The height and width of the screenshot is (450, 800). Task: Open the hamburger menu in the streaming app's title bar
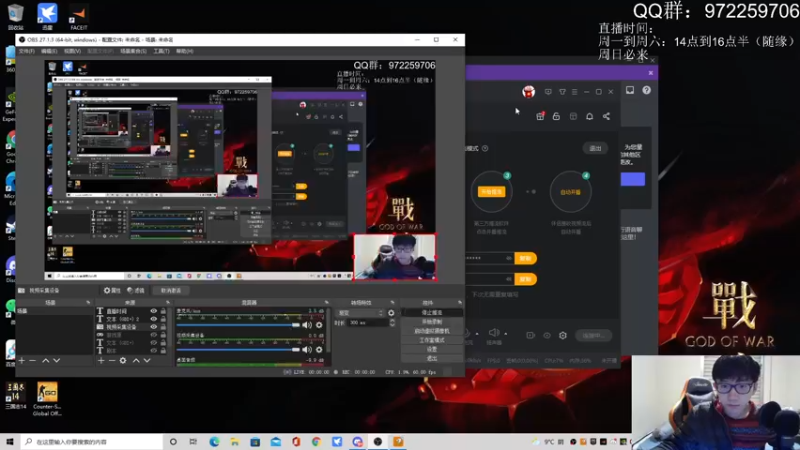(574, 92)
